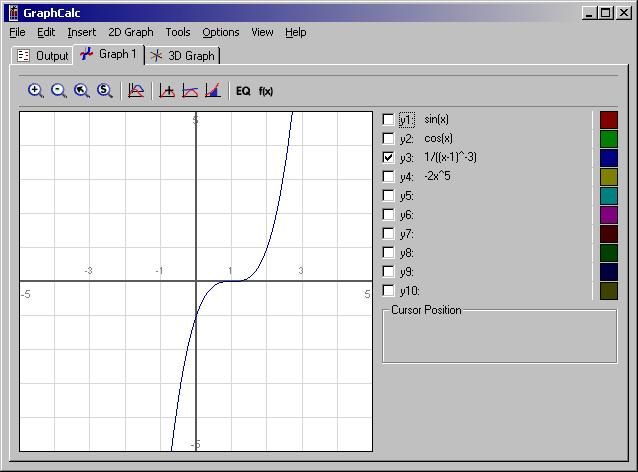Tick the y10 checkbox
The image size is (638, 472).
tap(389, 291)
